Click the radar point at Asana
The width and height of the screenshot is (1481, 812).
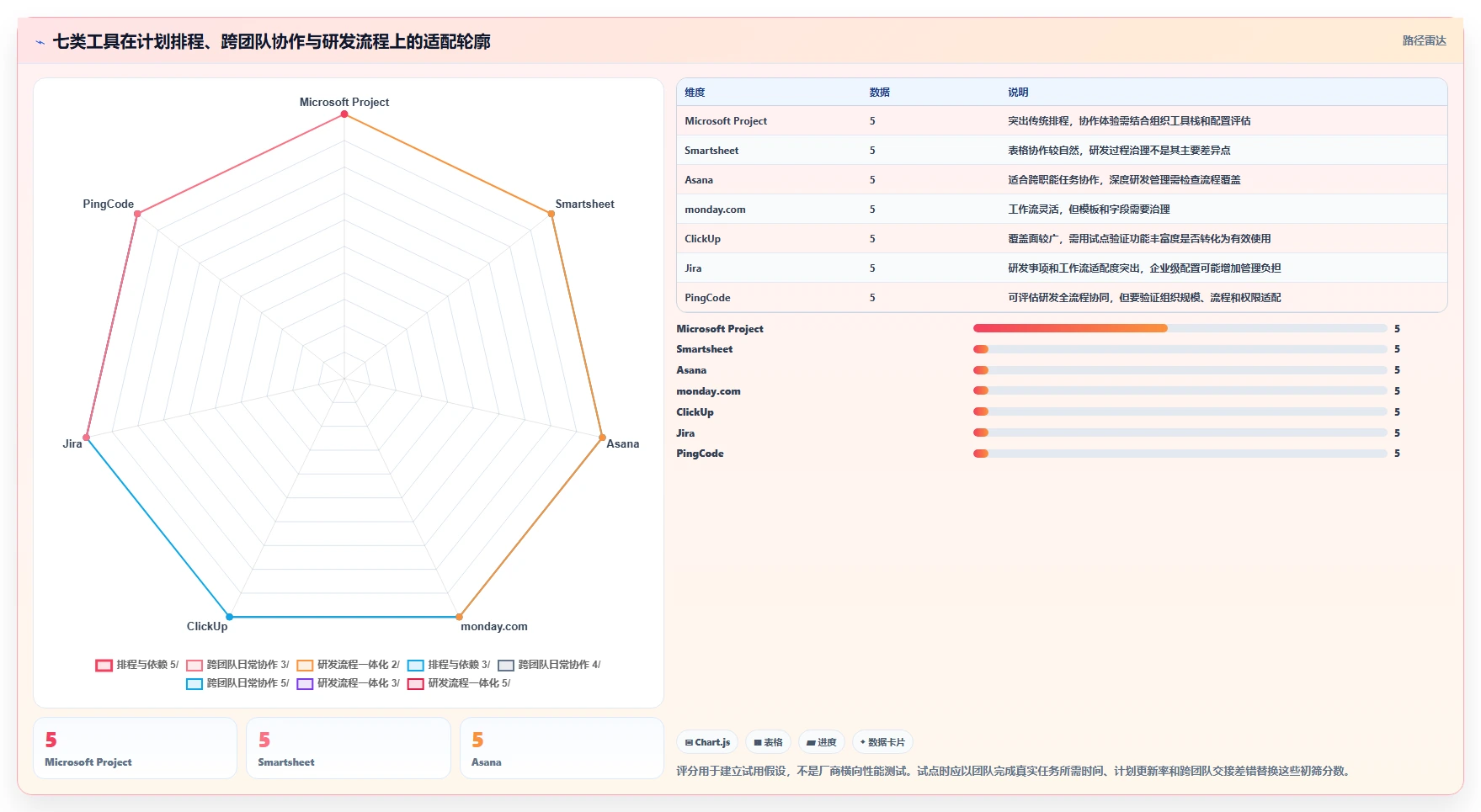[602, 438]
